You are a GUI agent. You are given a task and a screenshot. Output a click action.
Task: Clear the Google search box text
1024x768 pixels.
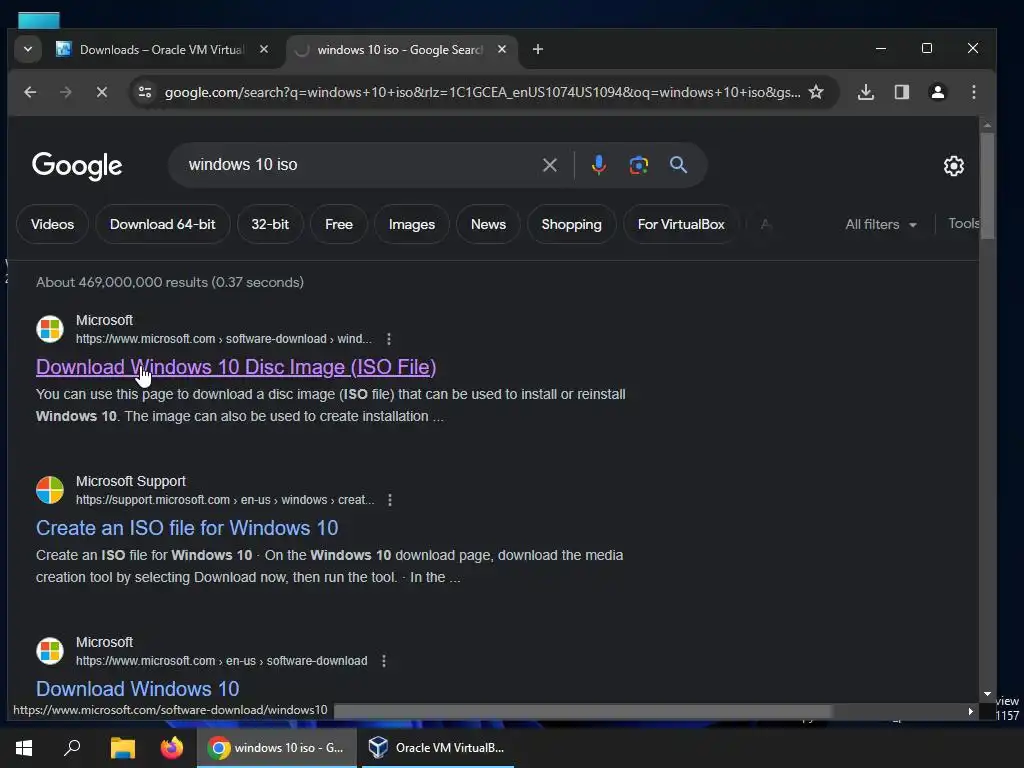[550, 165]
